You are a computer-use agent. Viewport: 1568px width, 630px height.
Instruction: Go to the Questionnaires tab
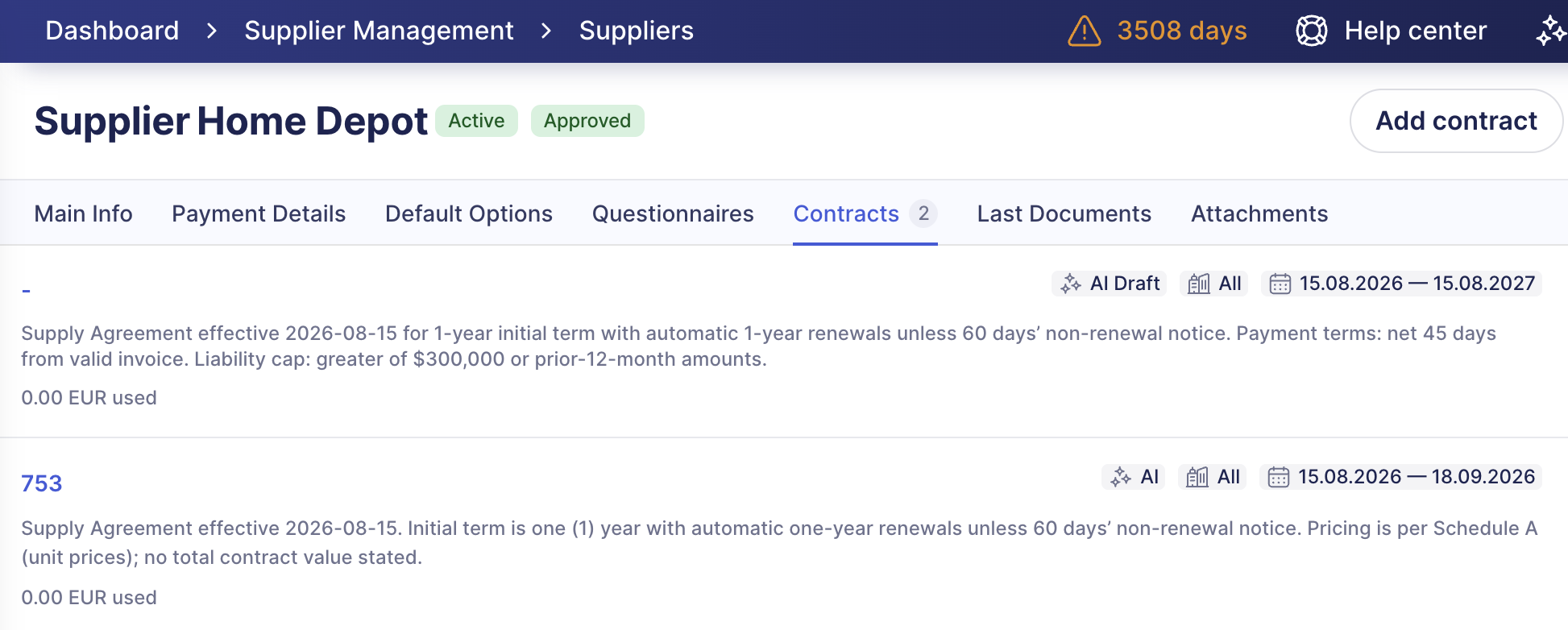tap(673, 213)
